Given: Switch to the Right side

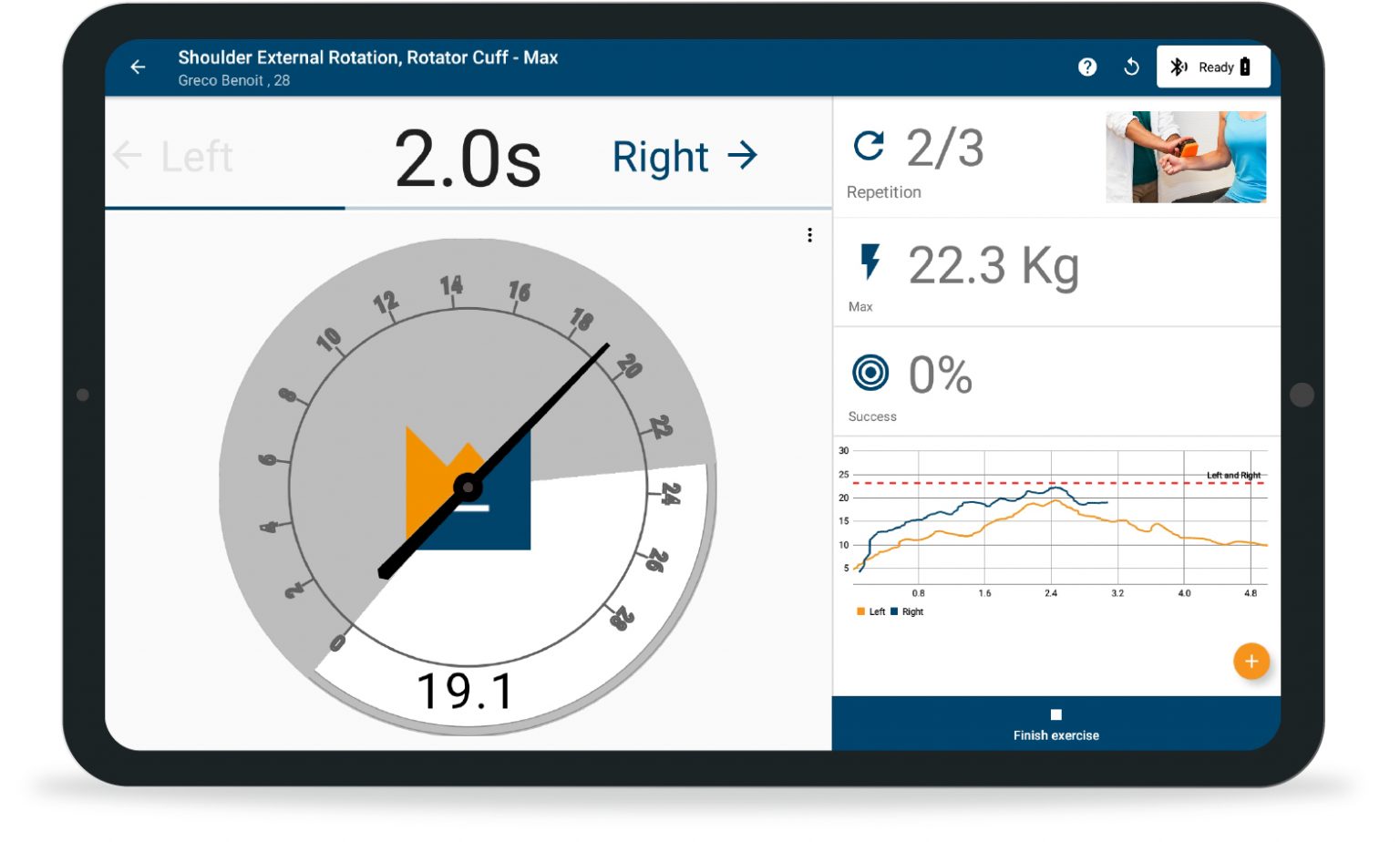Looking at the screenshot, I should click(x=684, y=157).
